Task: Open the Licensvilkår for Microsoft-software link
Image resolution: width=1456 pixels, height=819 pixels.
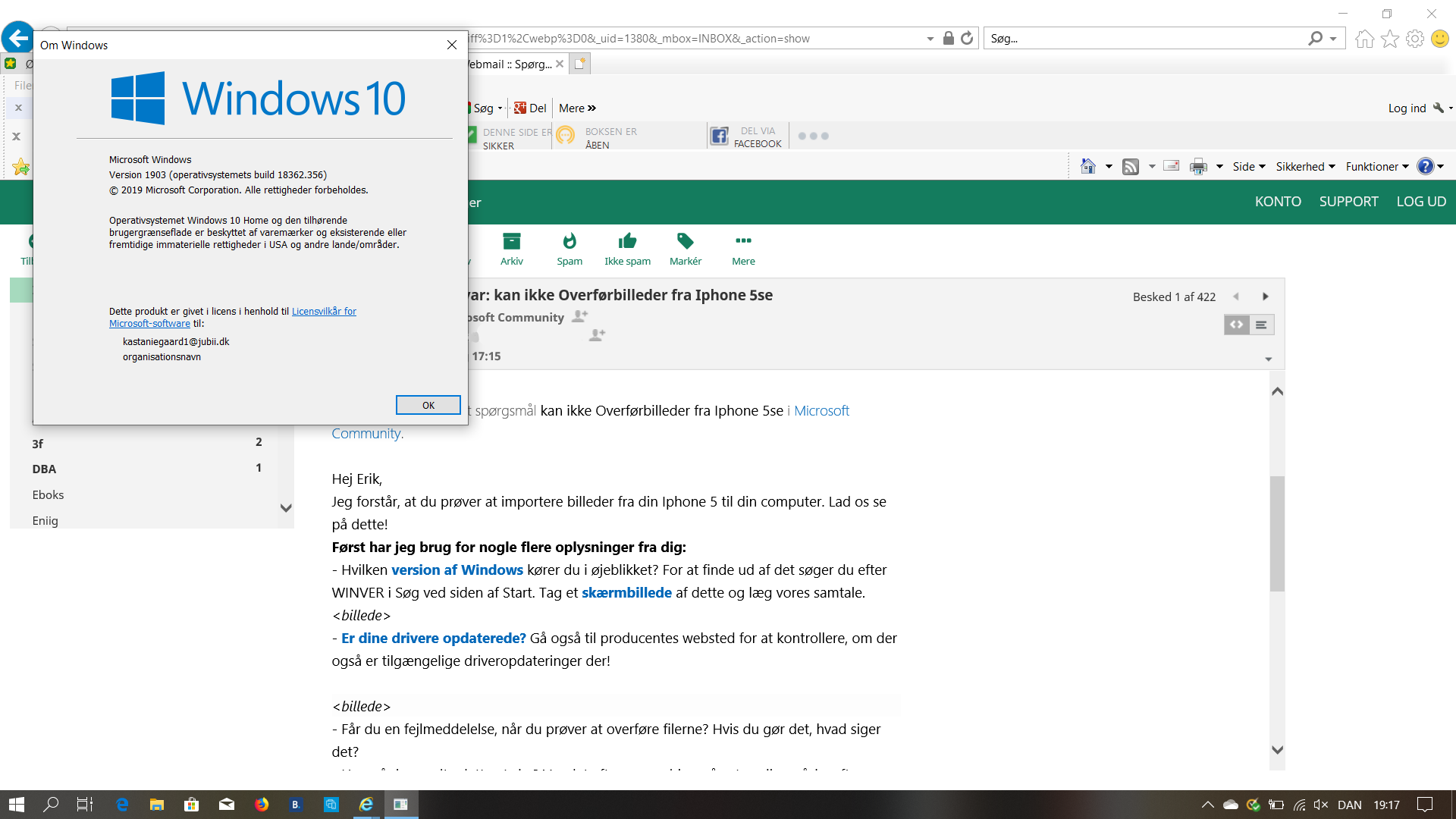Action: pyautogui.click(x=324, y=311)
